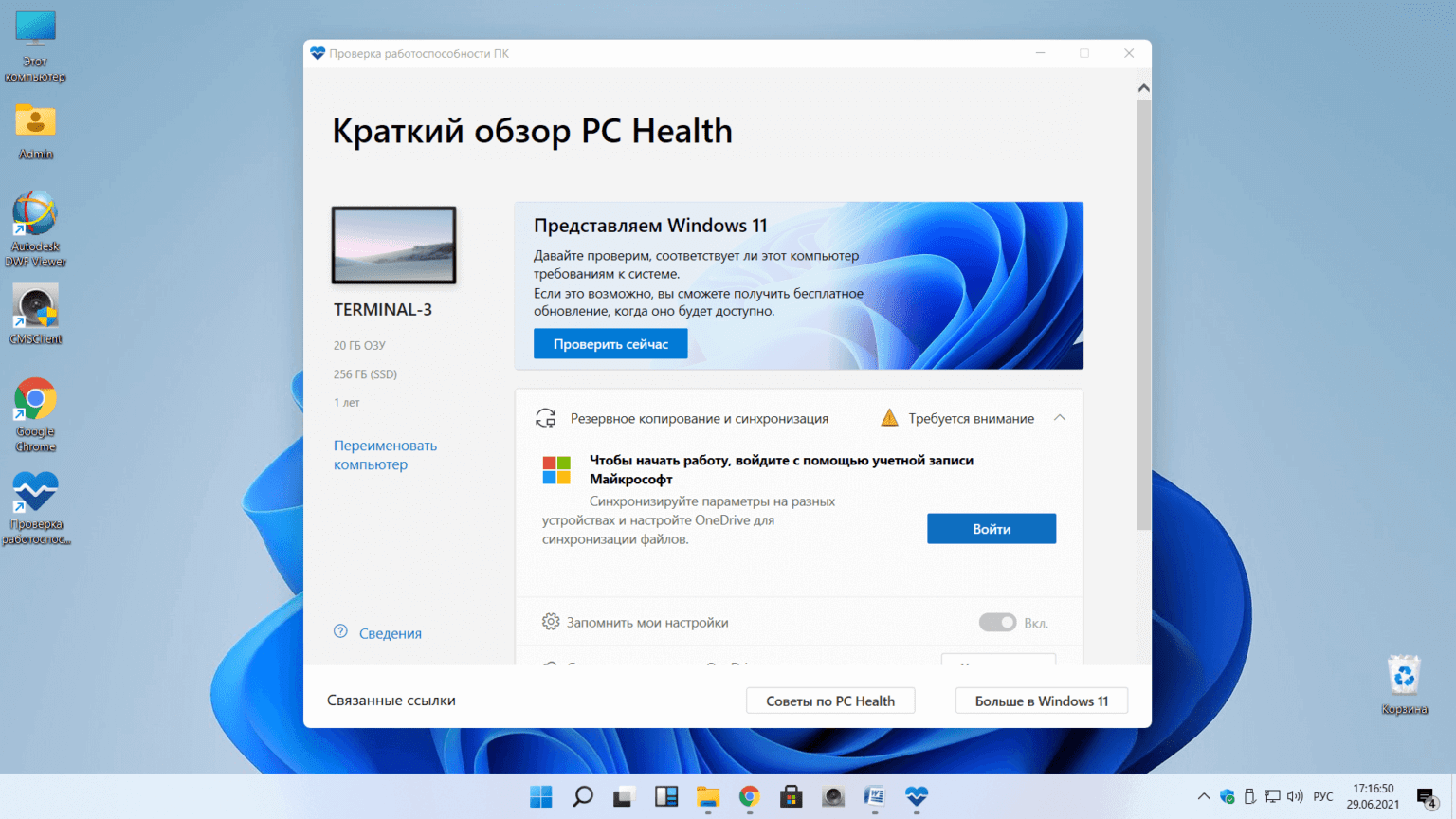Click the Microsoft four-color logo
The height and width of the screenshot is (819, 1456).
point(556,469)
